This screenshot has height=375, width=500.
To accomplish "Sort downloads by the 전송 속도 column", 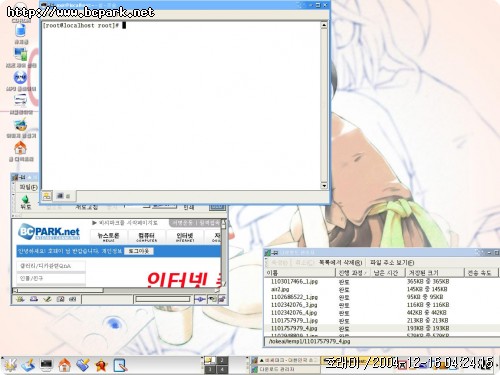I will pos(481,273).
